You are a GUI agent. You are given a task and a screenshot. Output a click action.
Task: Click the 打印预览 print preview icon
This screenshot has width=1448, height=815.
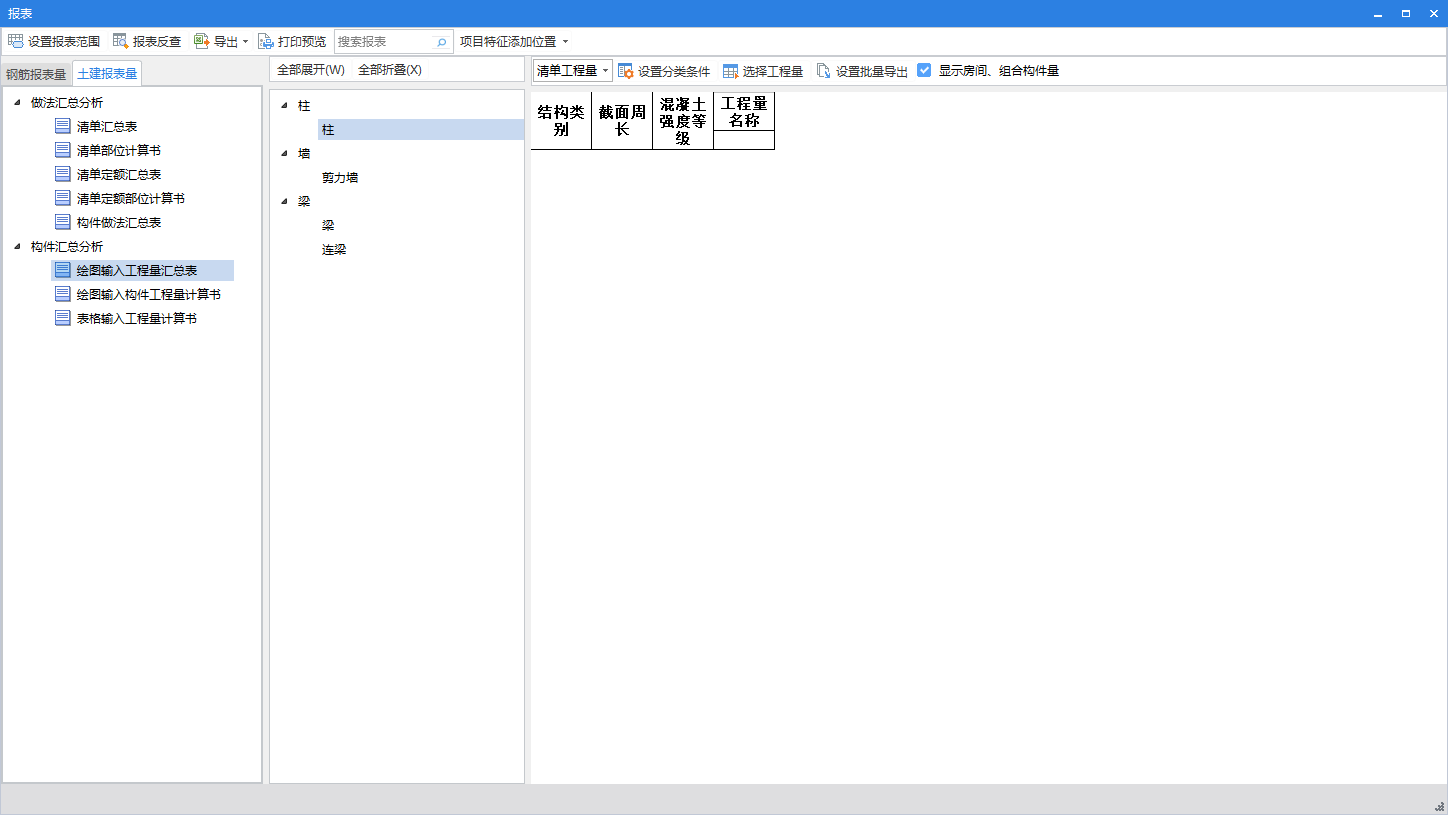[265, 41]
